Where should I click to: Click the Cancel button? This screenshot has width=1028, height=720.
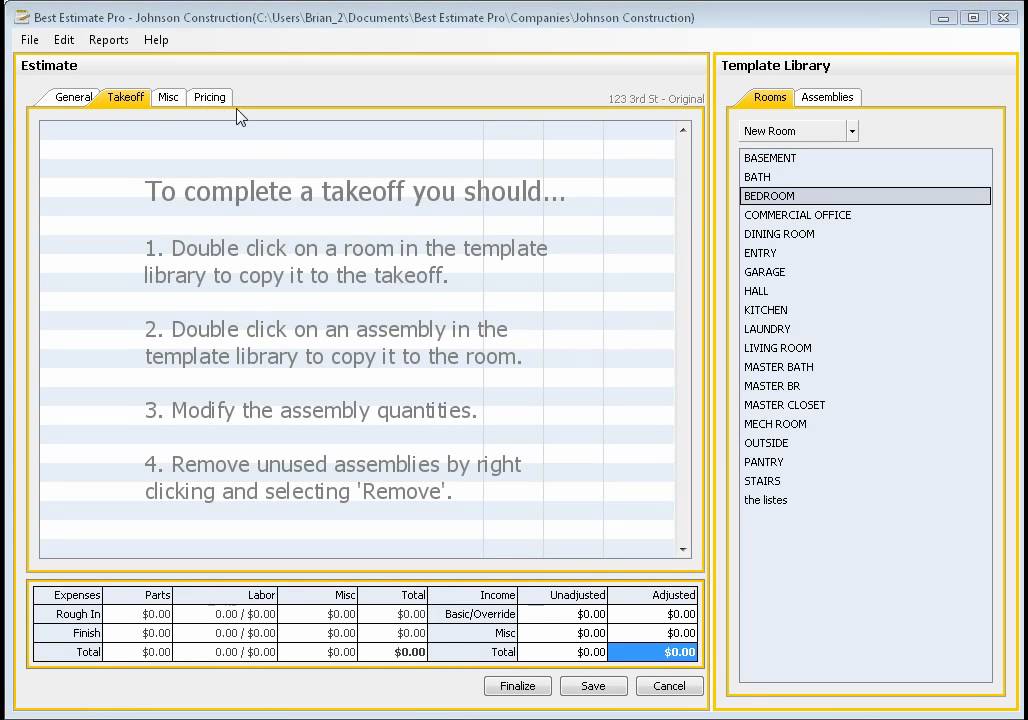(x=669, y=686)
